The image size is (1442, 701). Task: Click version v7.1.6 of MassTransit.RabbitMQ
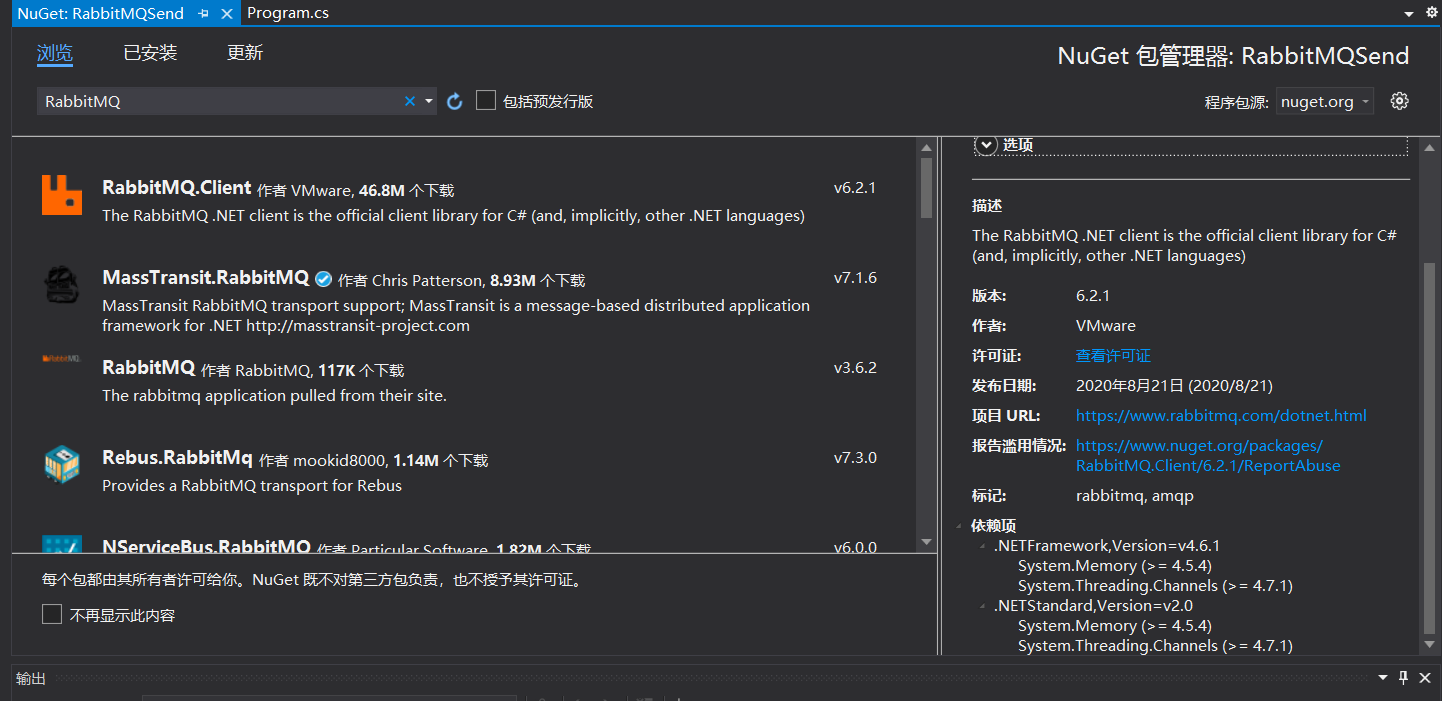[855, 277]
